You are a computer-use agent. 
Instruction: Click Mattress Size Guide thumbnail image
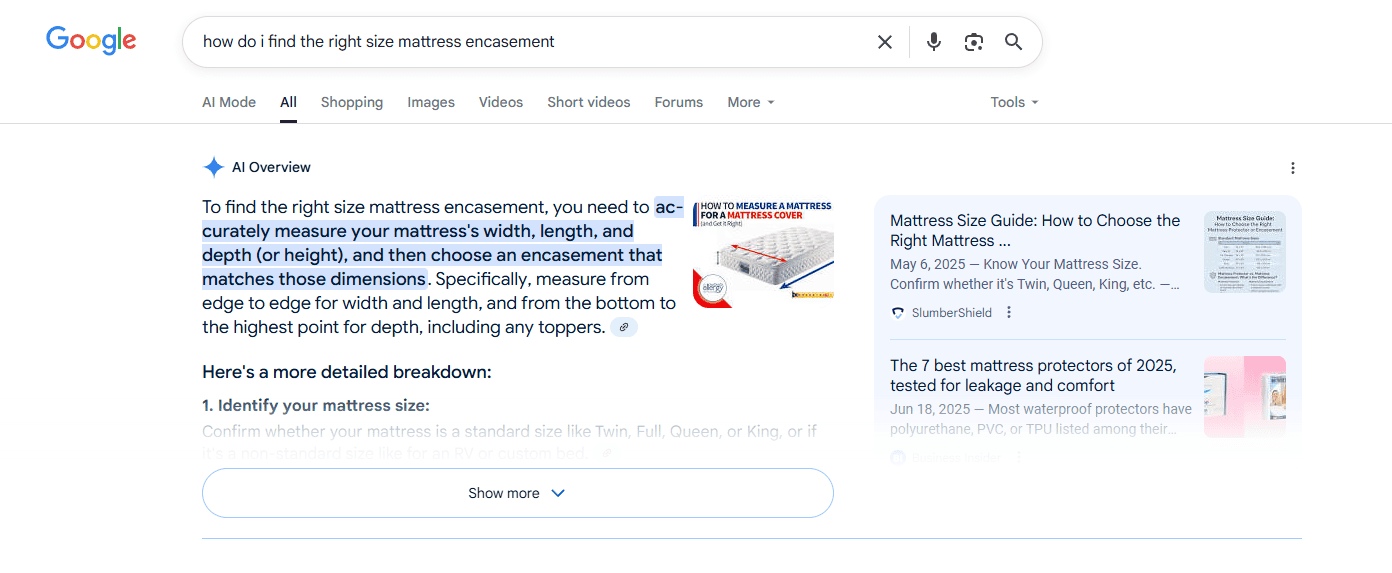[1245, 251]
